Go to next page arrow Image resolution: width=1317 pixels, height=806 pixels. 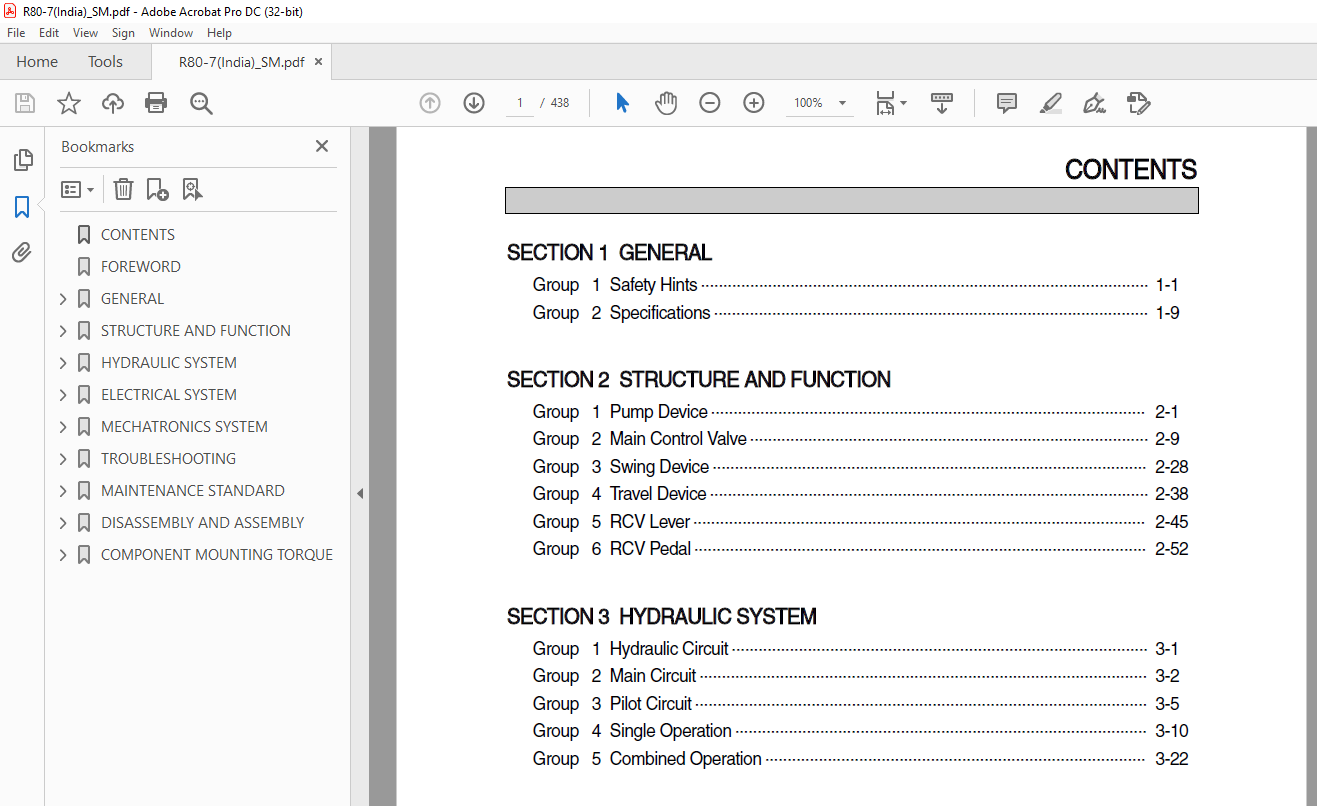pos(474,103)
